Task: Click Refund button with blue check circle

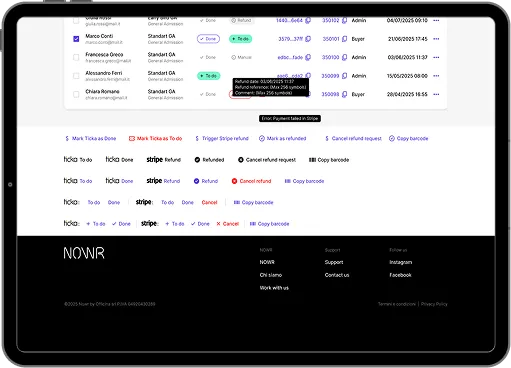Action: click(x=206, y=181)
